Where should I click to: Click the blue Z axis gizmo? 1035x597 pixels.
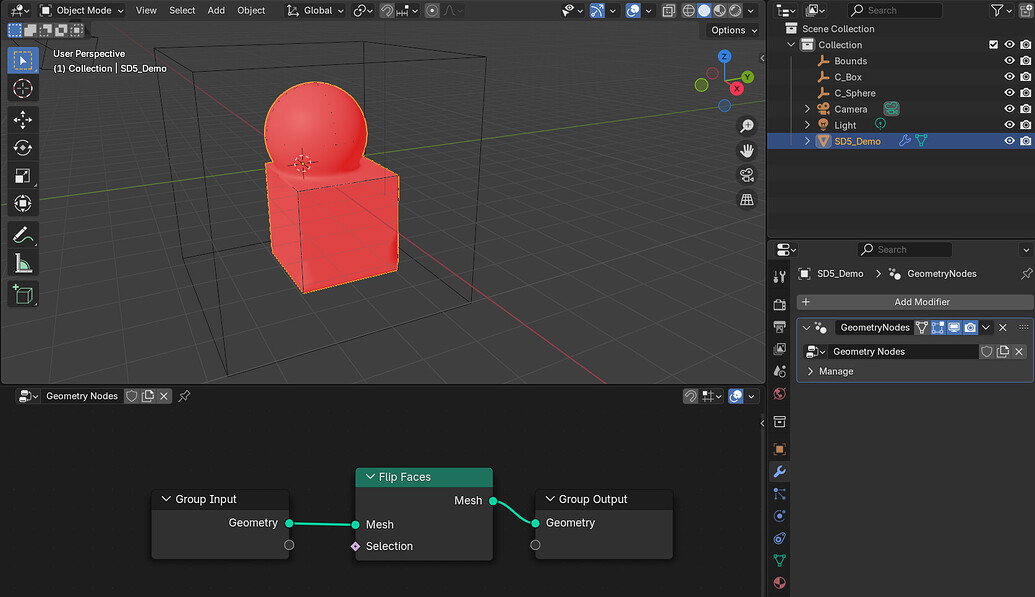click(x=724, y=56)
